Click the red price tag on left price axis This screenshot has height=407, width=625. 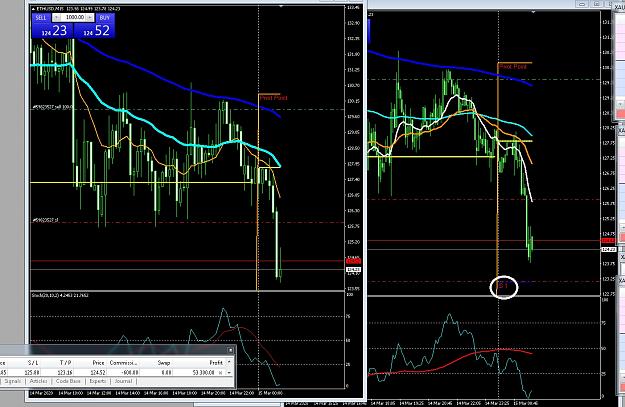(353, 261)
